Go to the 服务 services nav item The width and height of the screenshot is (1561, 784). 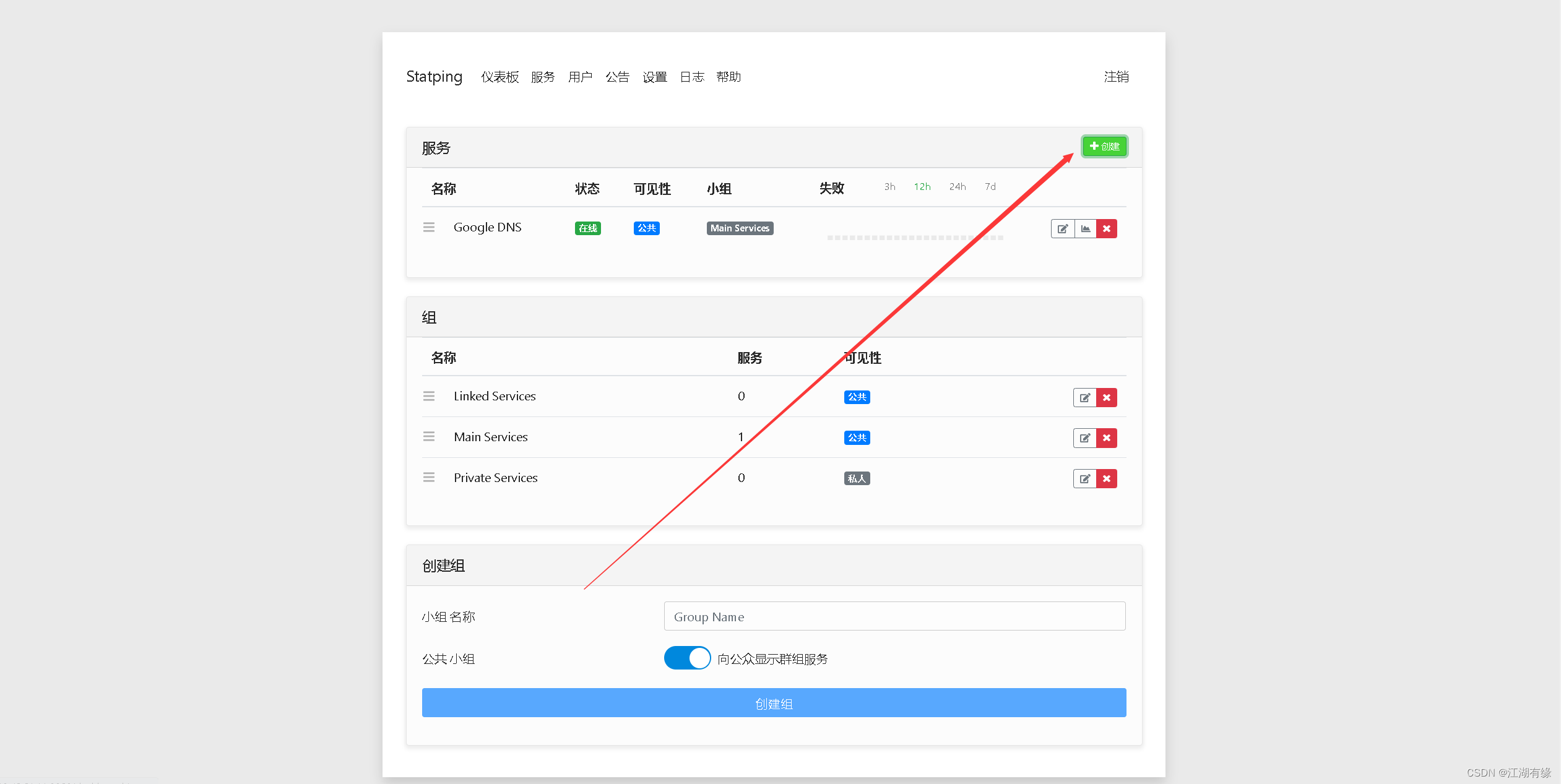coord(543,77)
